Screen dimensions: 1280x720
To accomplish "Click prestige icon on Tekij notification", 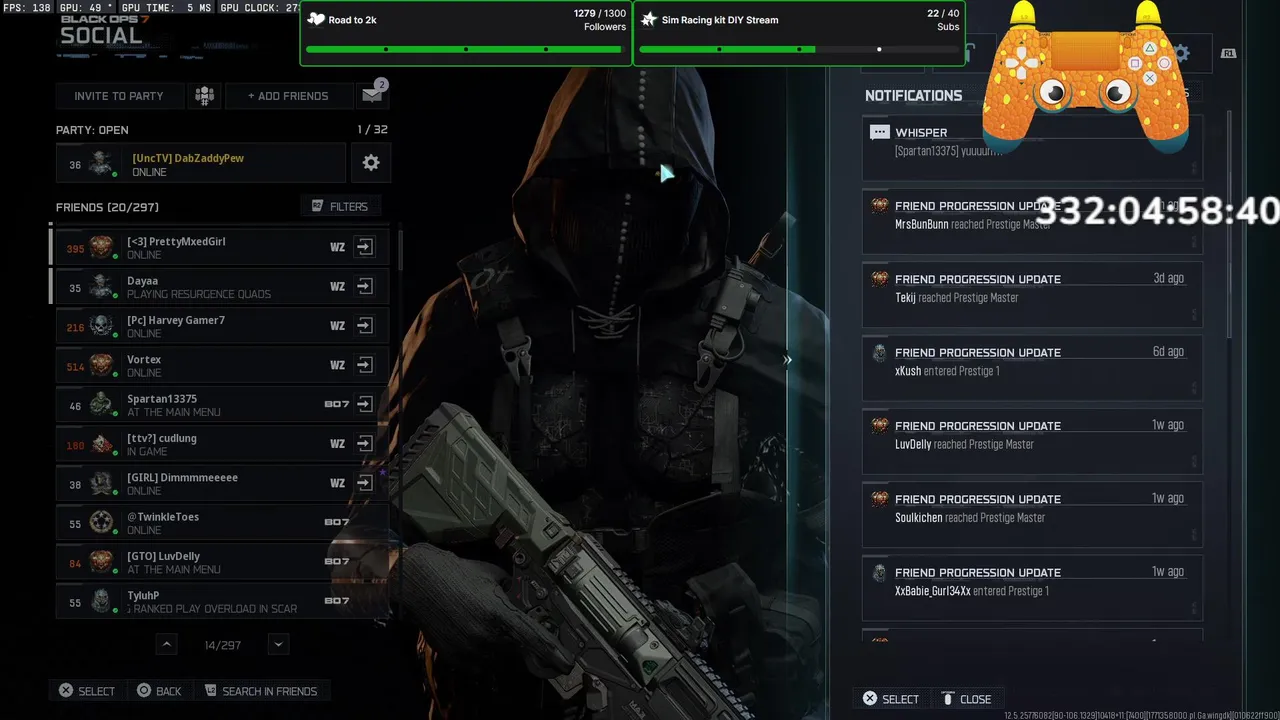I will click(879, 279).
